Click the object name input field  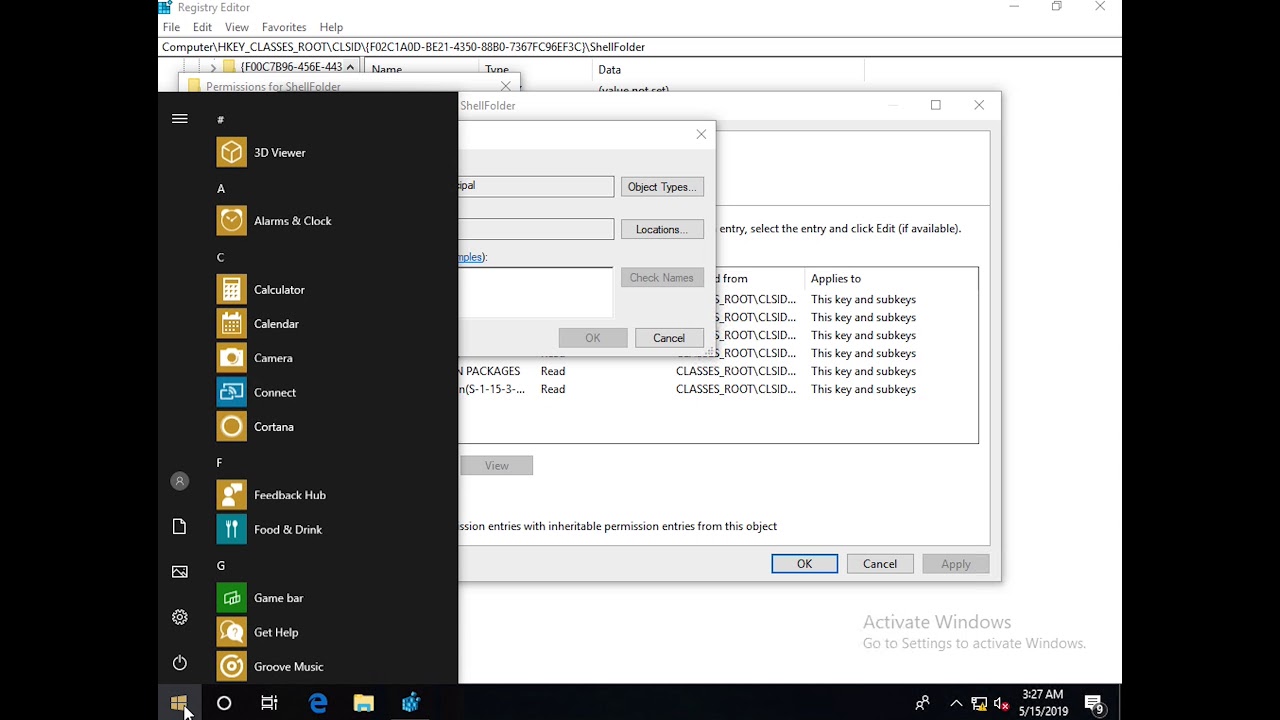click(536, 292)
